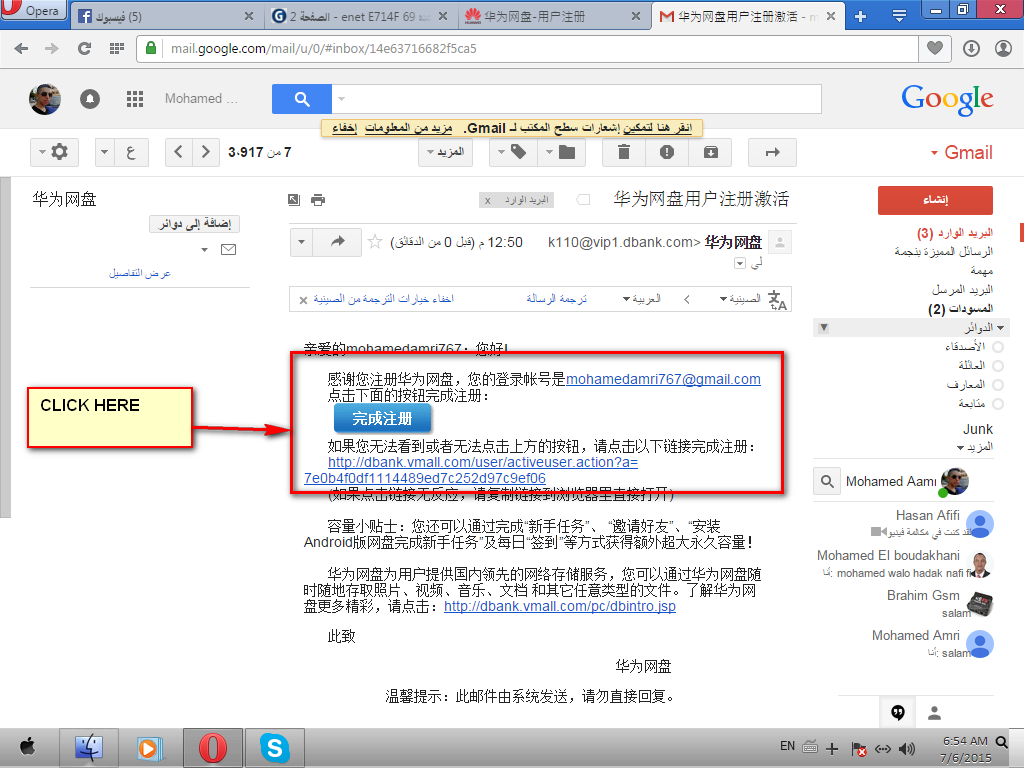
Task: Click the red compose button
Action: click(x=935, y=200)
